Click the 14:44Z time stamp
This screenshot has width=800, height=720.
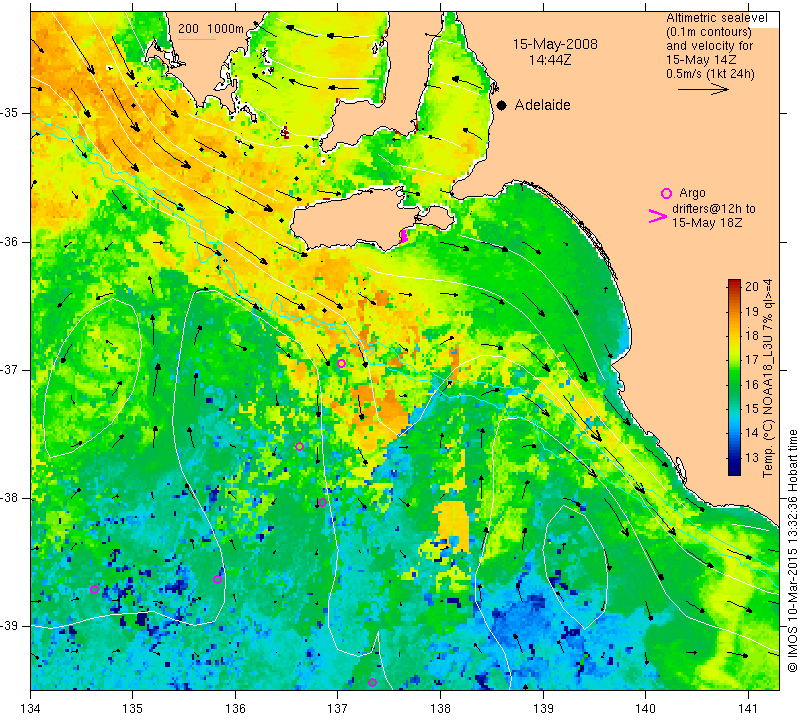[x=549, y=60]
